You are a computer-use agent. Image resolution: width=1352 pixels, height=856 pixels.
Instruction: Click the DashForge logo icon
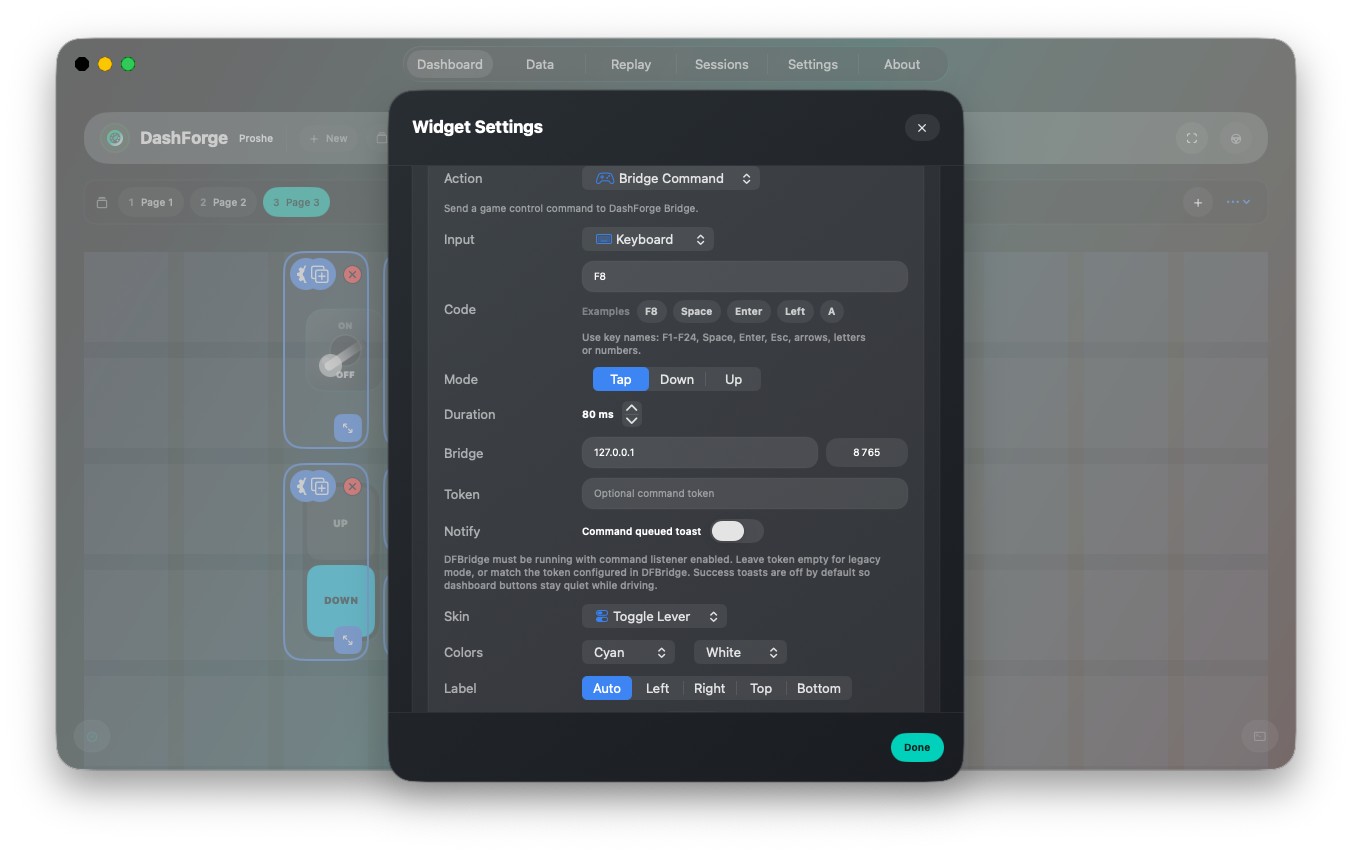pos(116,138)
